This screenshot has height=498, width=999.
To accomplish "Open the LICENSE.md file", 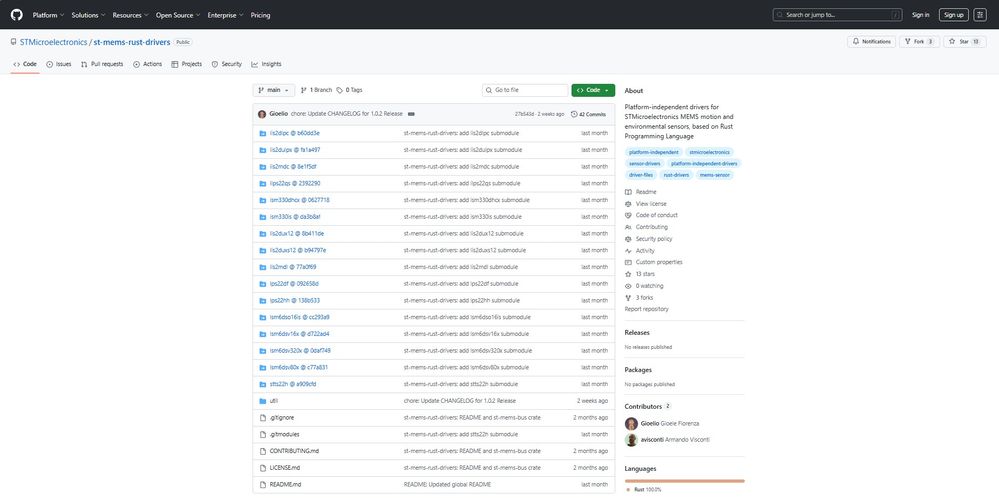I will 285,468.
